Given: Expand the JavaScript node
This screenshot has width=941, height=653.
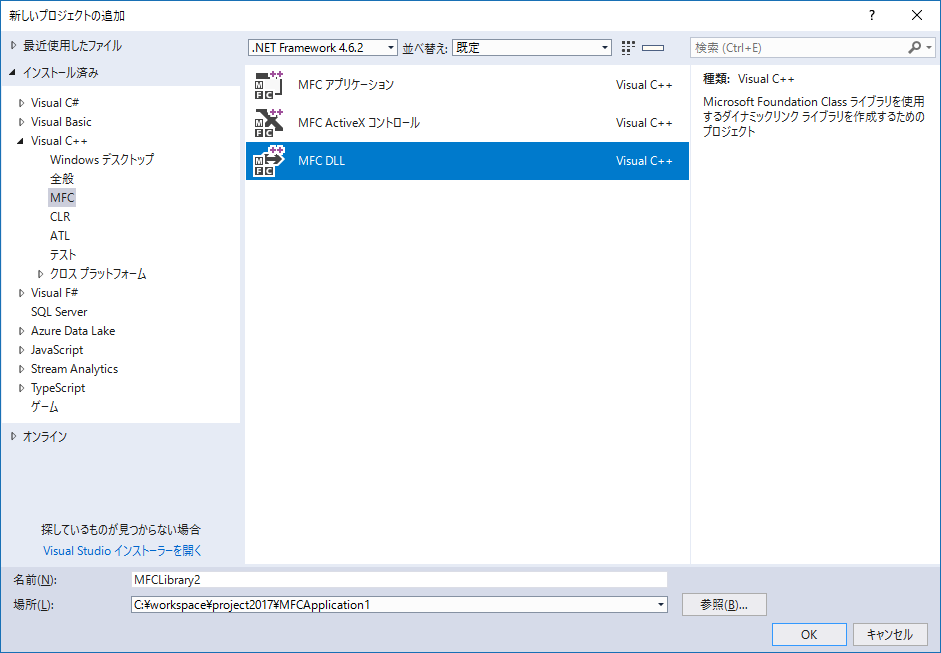Looking at the screenshot, I should (x=22, y=351).
